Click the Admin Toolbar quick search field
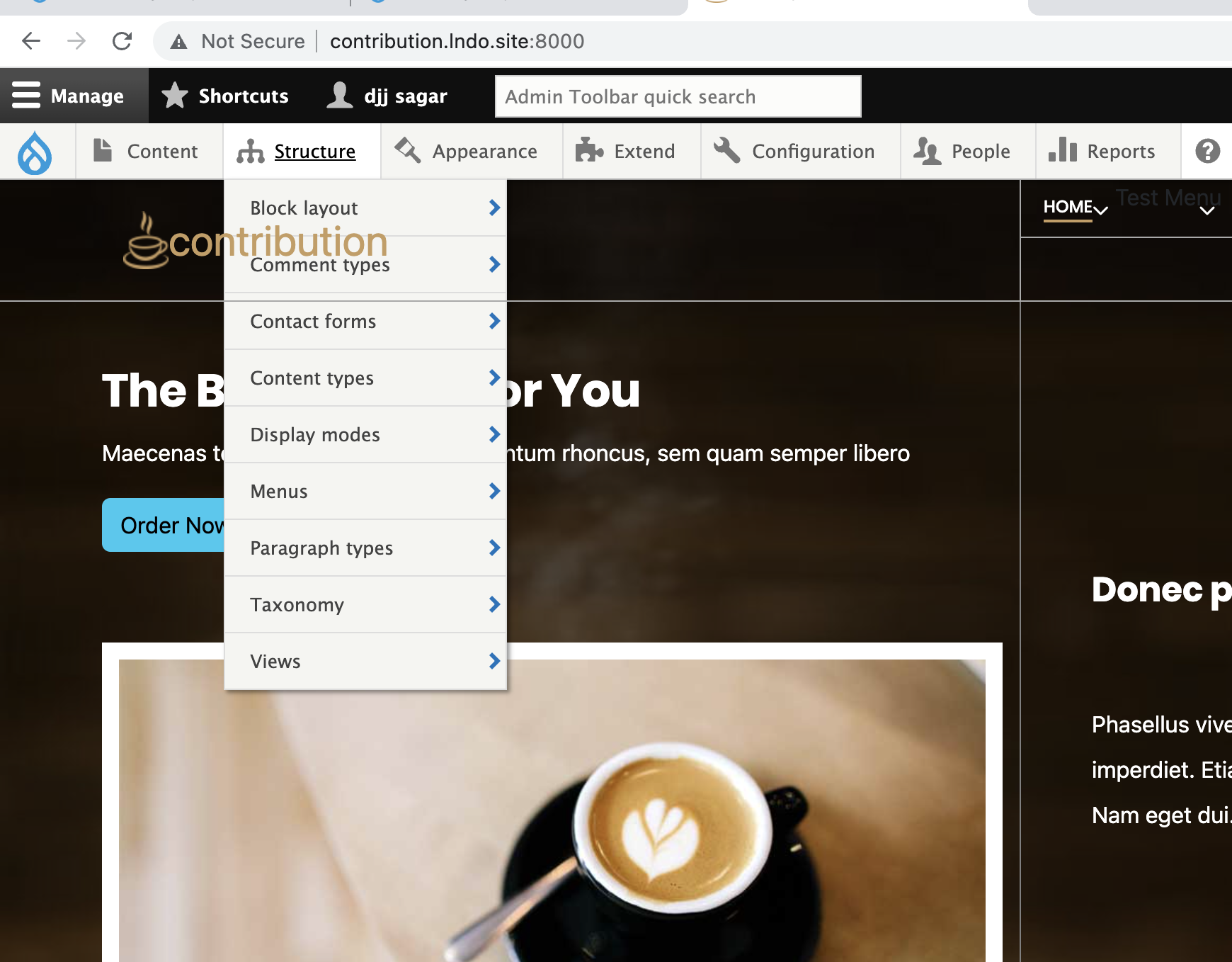Screen dimensions: 1232x962 [677, 96]
